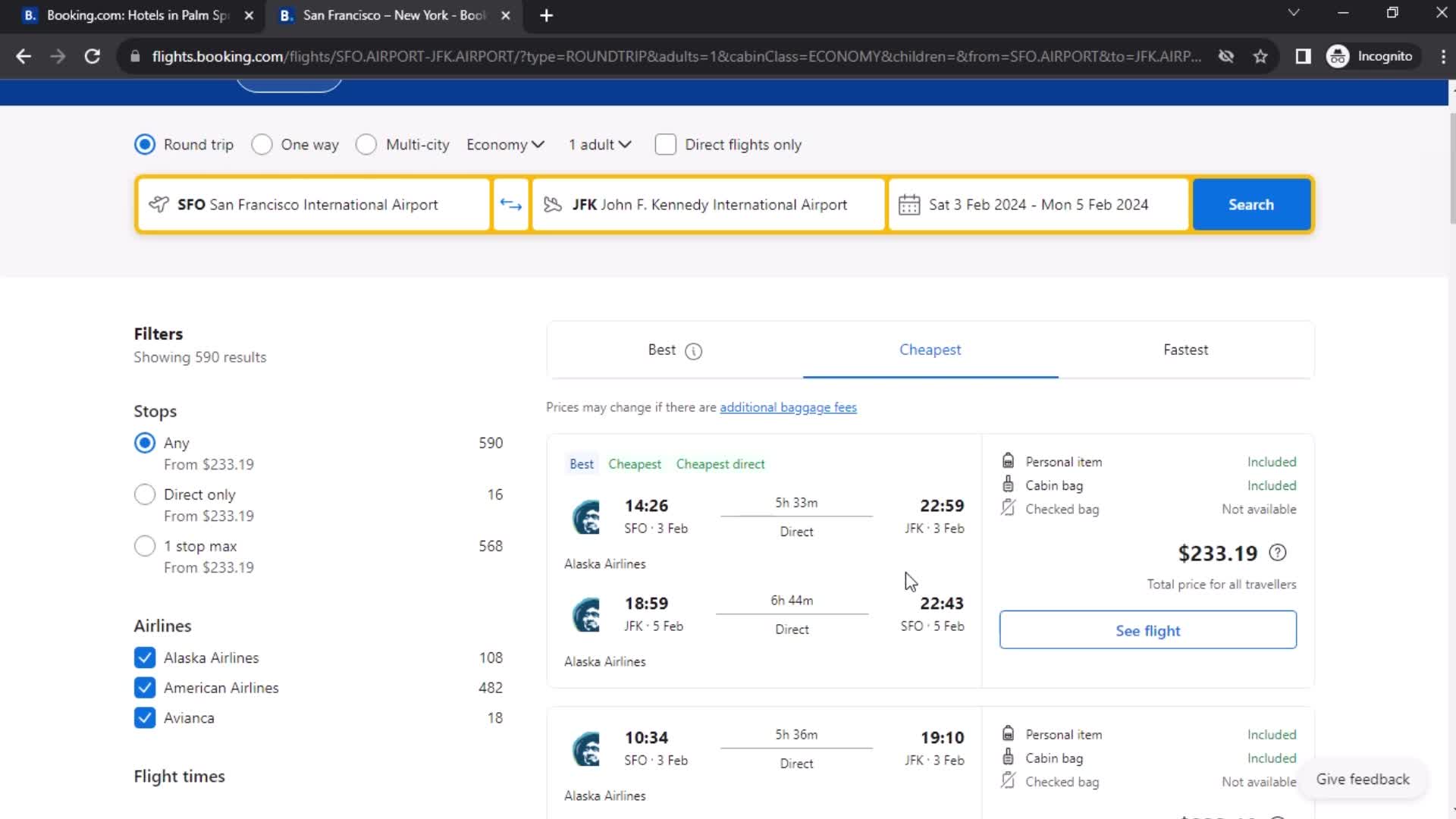Image resolution: width=1456 pixels, height=819 pixels.
Task: Click the SFO departure airport icon
Action: tap(158, 204)
